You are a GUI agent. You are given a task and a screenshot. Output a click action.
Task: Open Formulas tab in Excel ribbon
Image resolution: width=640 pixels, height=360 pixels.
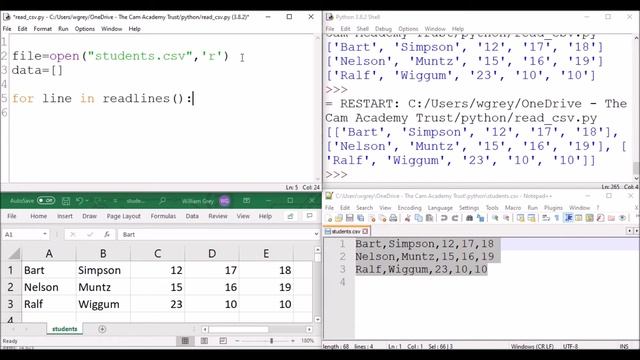(x=163, y=216)
